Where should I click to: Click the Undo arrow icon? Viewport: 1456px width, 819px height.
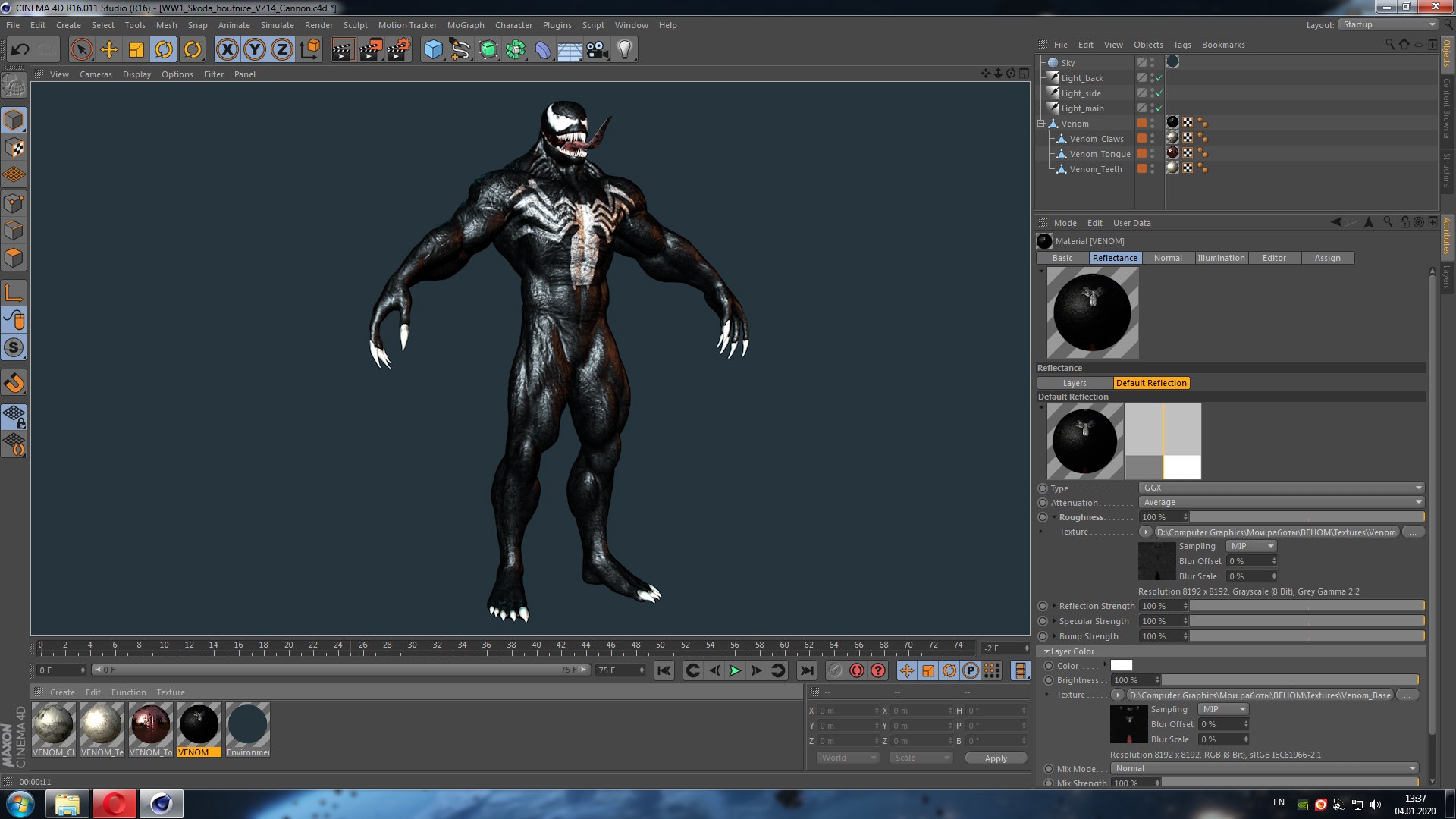click(20, 50)
